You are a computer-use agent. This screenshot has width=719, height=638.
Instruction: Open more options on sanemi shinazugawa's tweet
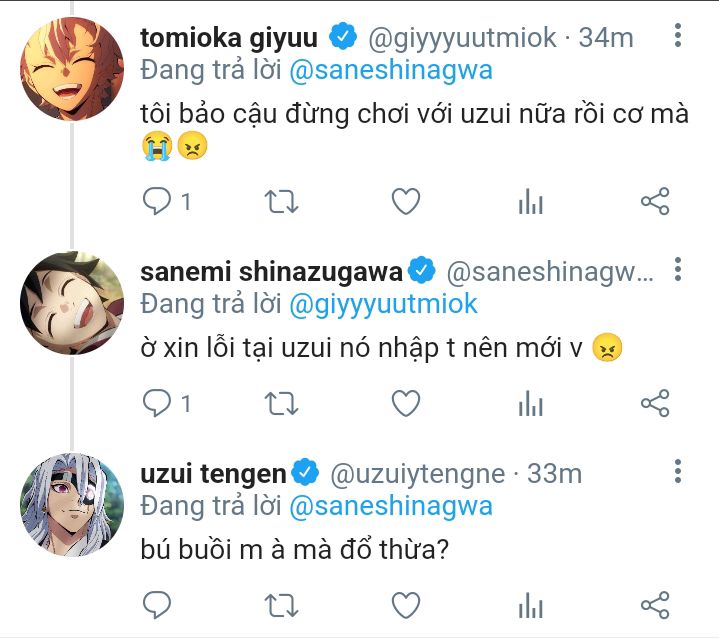678,270
